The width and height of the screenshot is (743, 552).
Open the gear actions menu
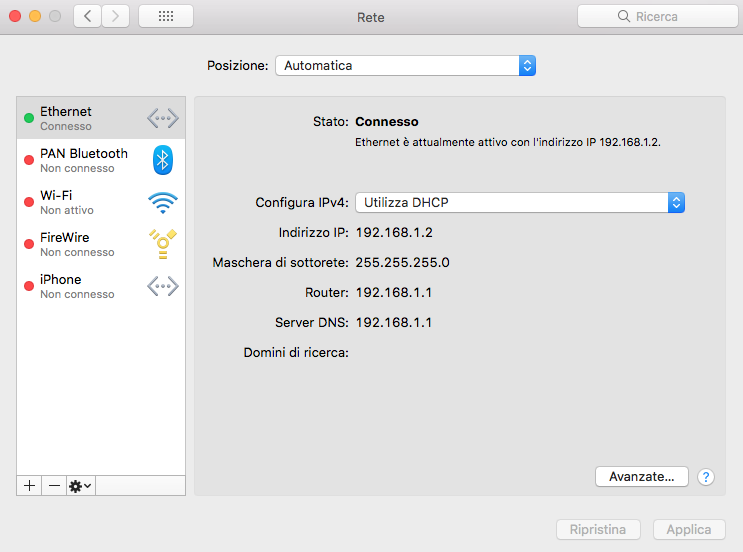80,485
